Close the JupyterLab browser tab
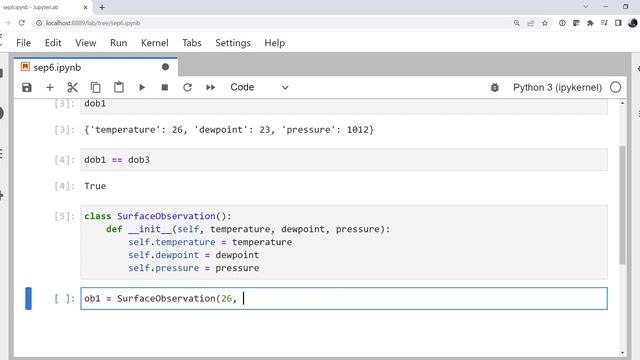Viewport: 640px width, 360px height. click(85, 7)
